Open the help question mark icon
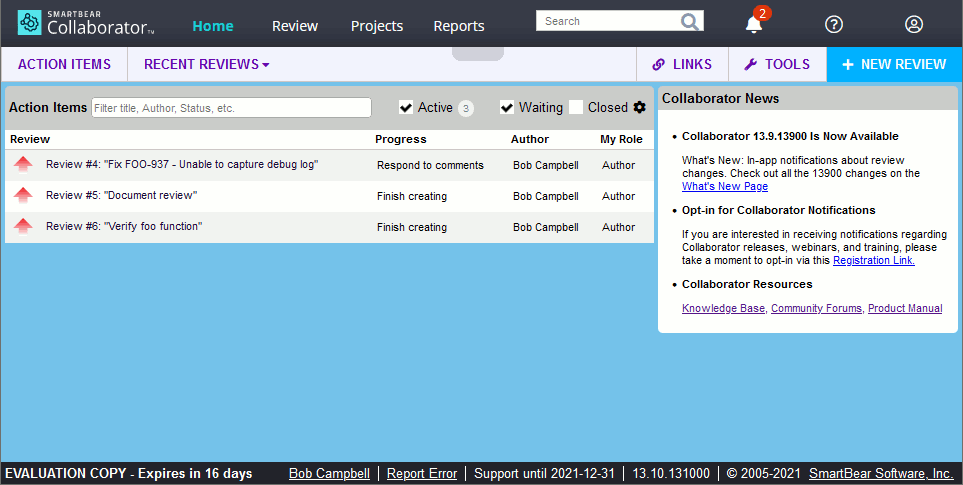 click(x=834, y=25)
